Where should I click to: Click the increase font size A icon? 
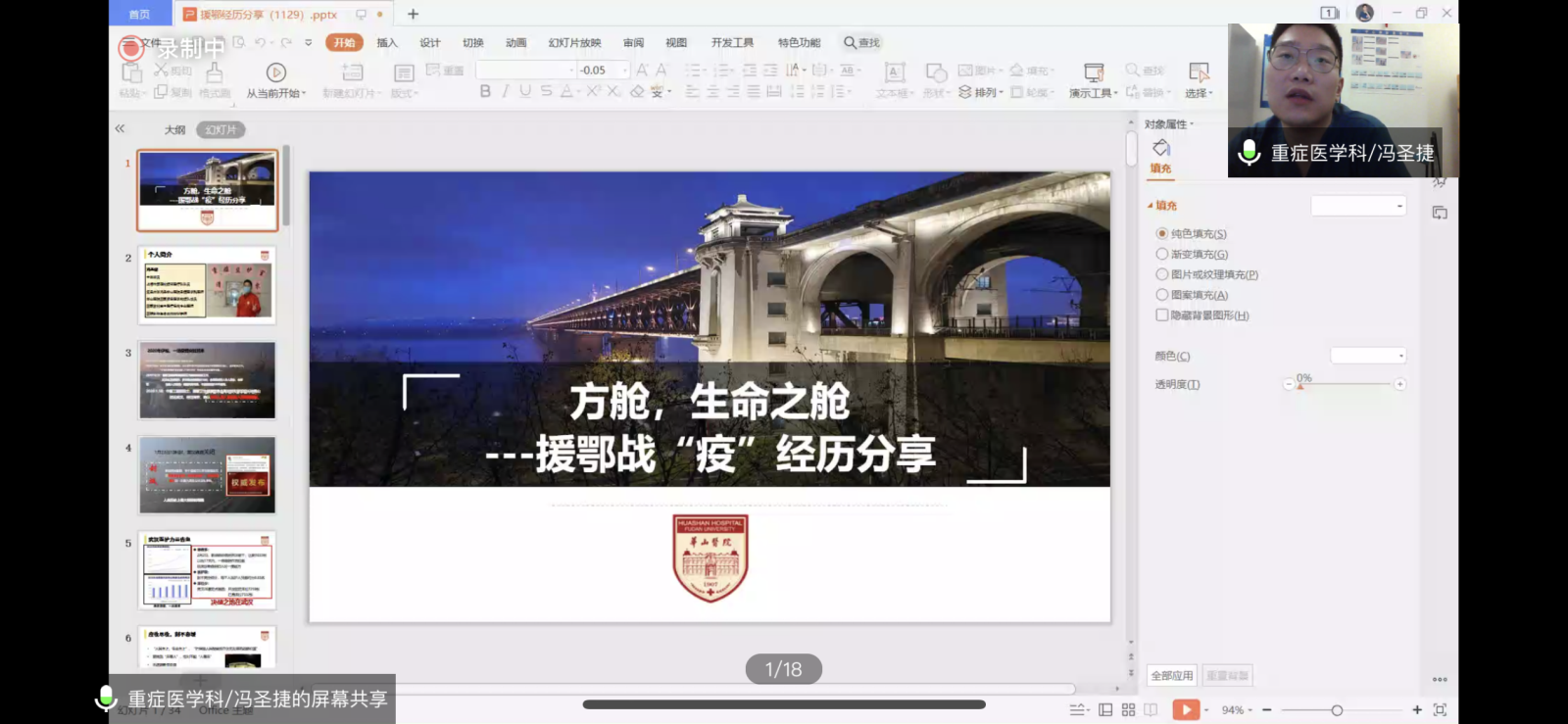pos(642,70)
